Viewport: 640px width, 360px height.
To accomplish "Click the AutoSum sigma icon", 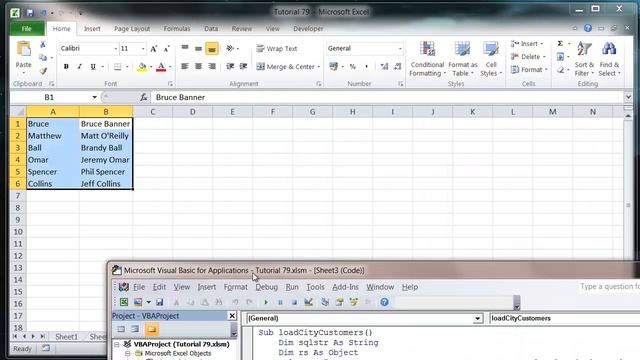I will pos(560,43).
